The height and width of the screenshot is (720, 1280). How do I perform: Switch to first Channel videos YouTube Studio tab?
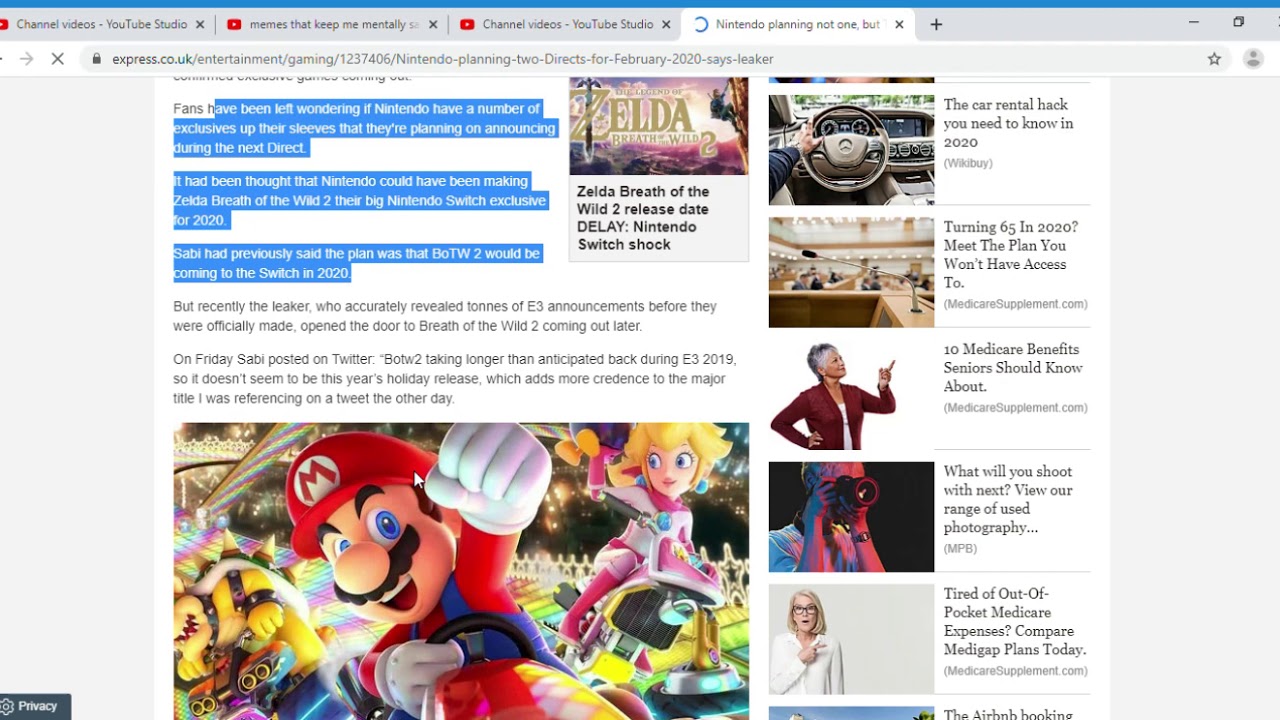[100, 24]
